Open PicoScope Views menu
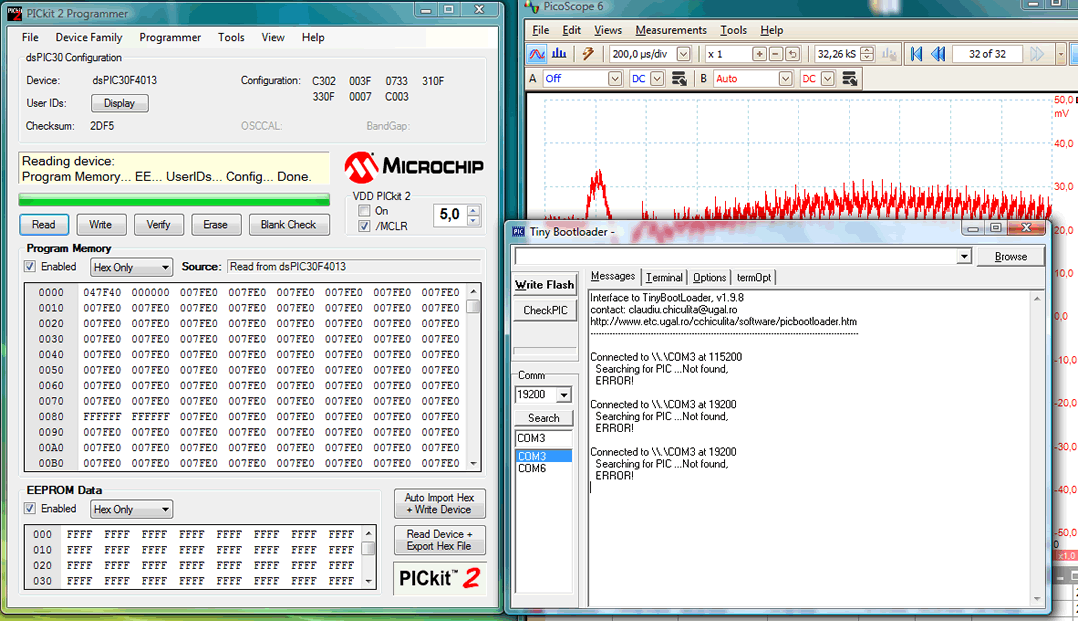Viewport: 1078px width, 621px height. [x=608, y=30]
